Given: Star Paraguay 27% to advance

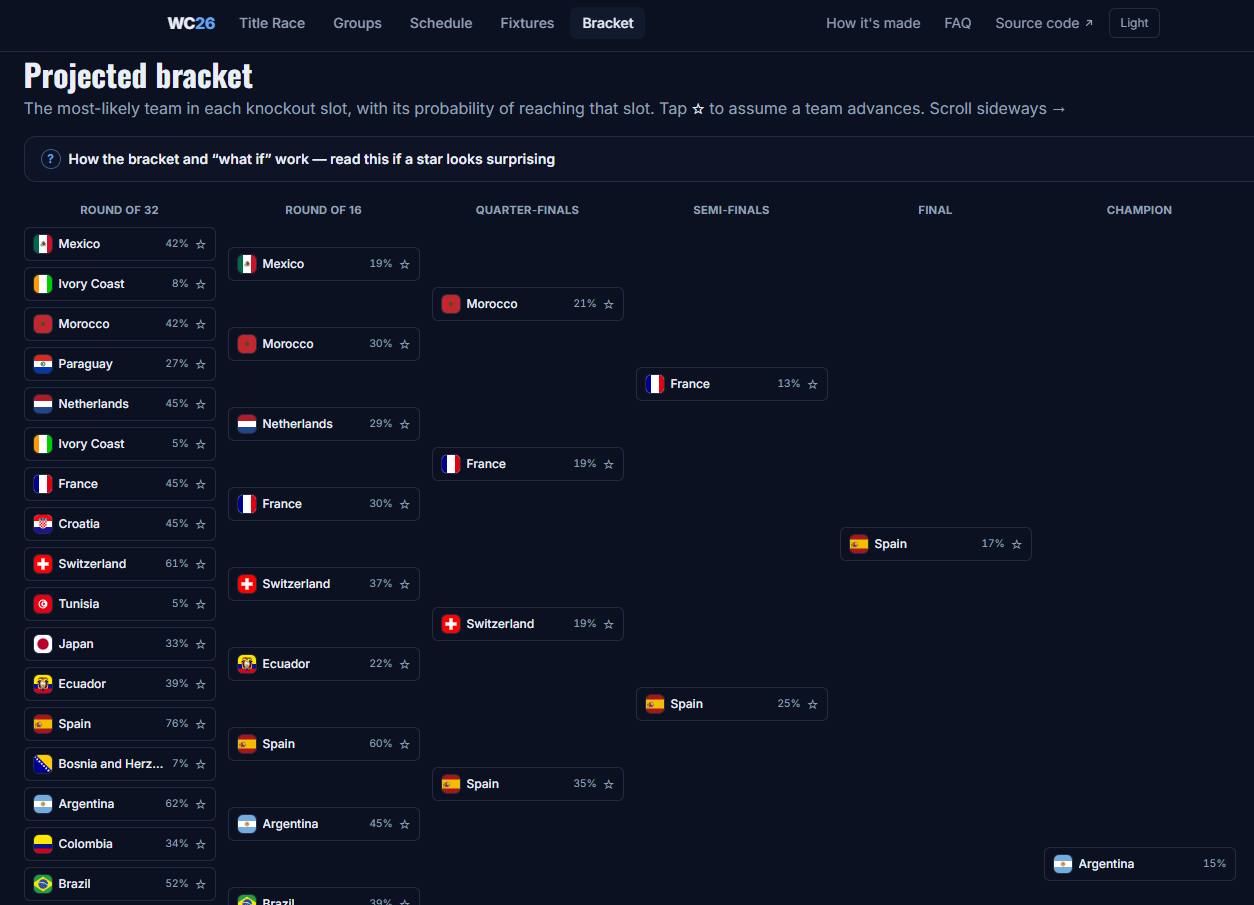Looking at the screenshot, I should click(201, 364).
